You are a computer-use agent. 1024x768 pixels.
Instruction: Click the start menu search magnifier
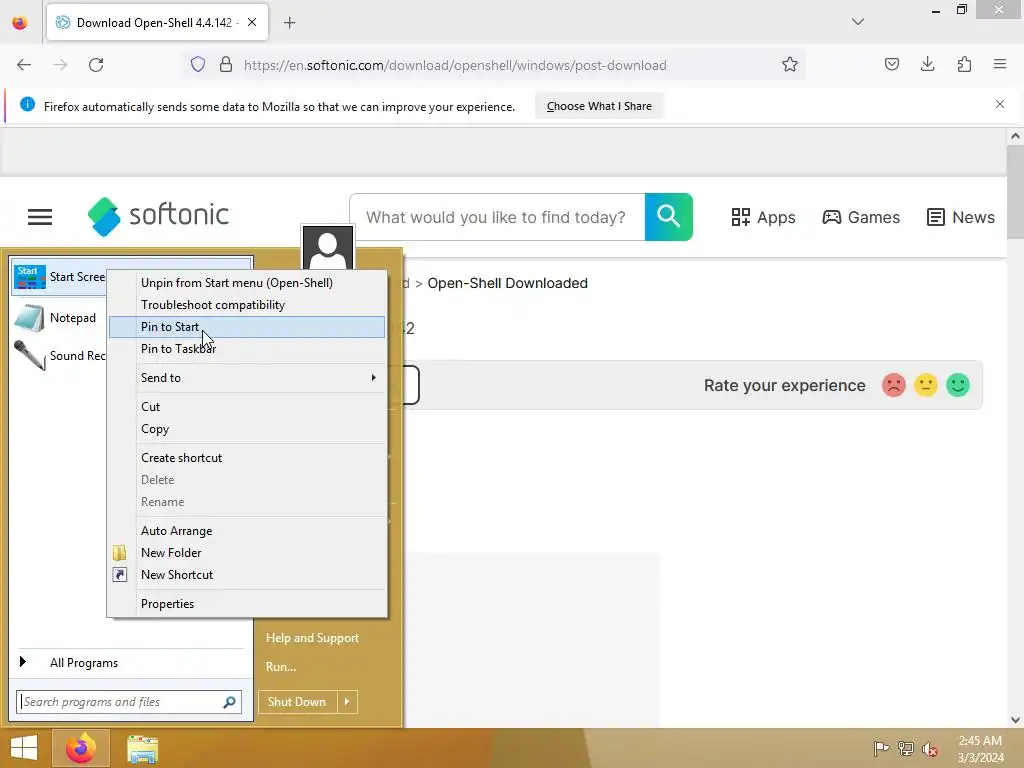[x=229, y=702]
